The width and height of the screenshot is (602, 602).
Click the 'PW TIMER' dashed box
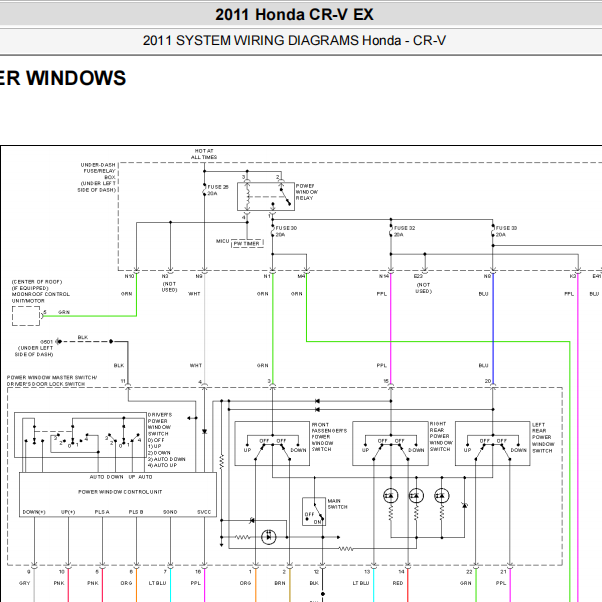[x=247, y=243]
